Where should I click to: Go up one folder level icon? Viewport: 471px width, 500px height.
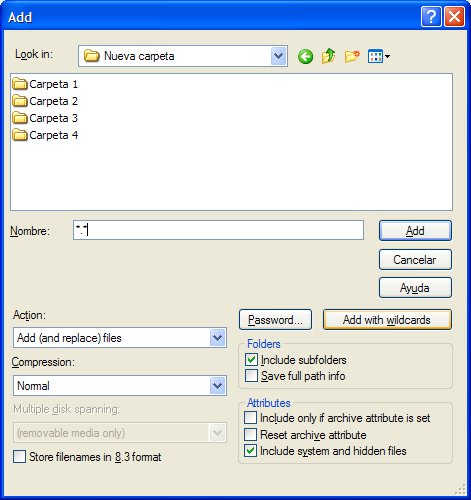point(328,56)
